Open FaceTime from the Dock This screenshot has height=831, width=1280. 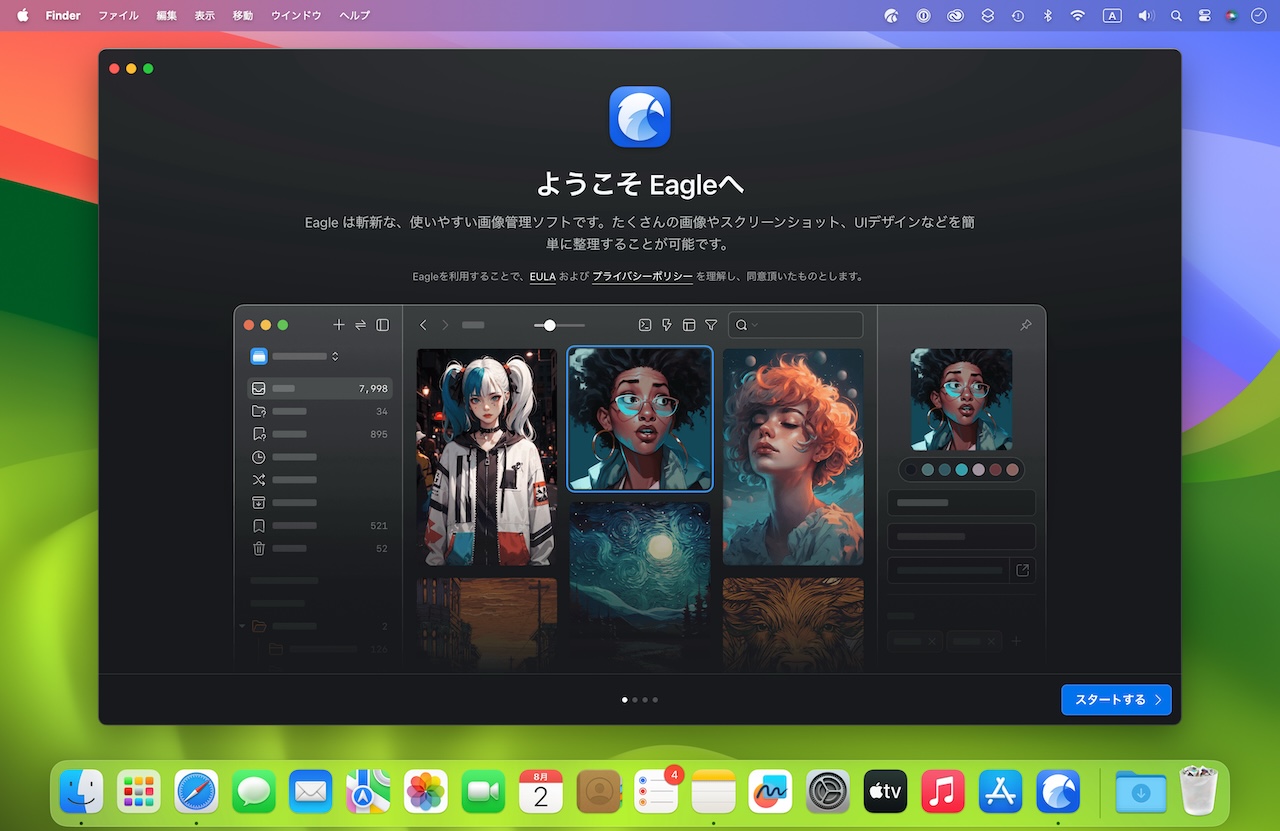tap(484, 792)
